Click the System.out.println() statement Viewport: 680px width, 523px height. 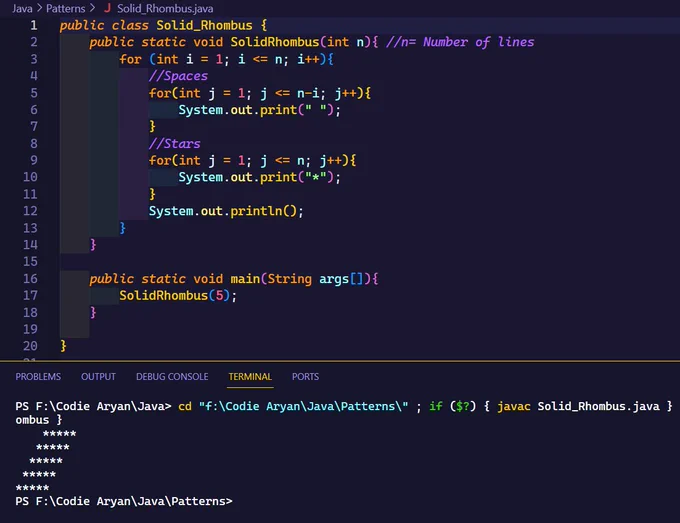(x=226, y=211)
